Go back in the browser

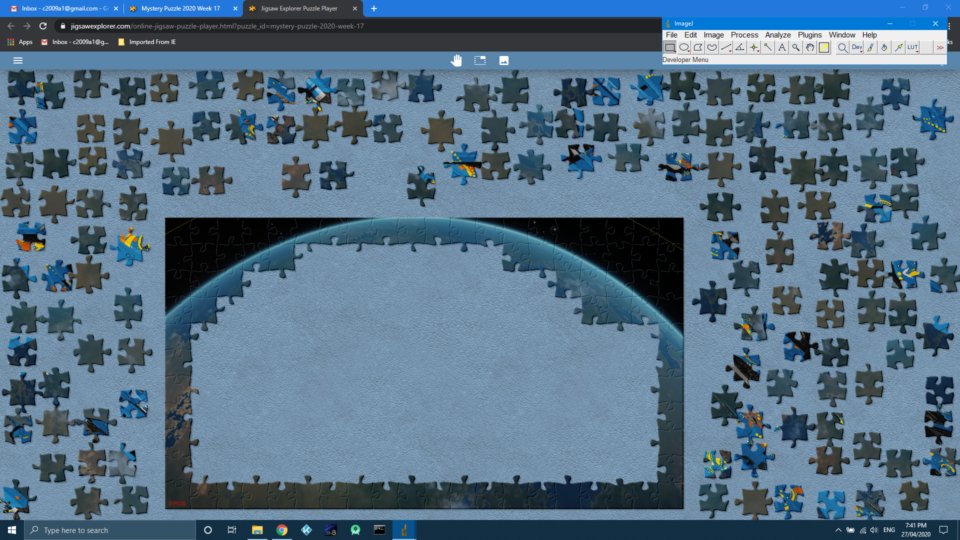click(x=11, y=26)
